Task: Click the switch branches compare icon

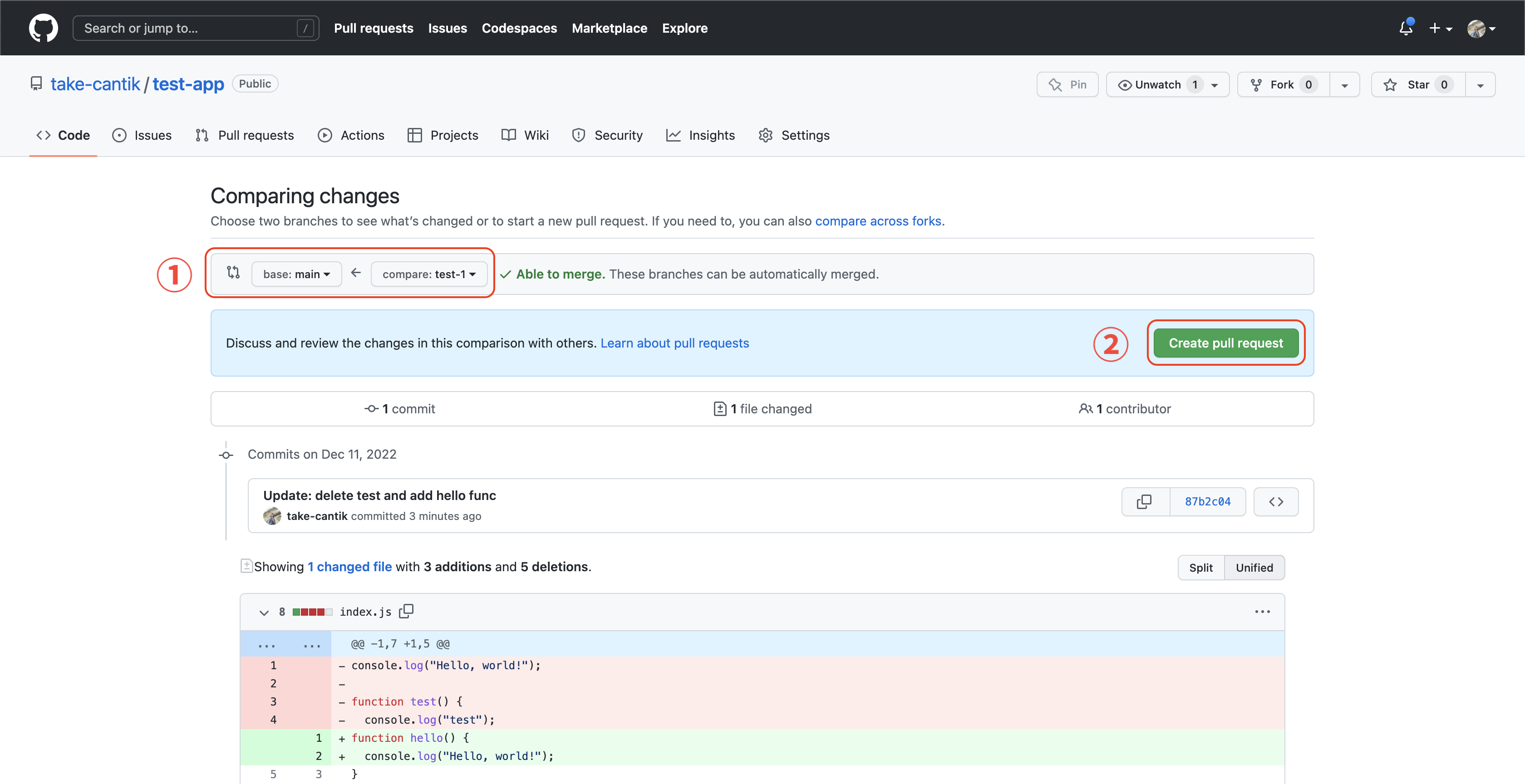Action: pyautogui.click(x=233, y=272)
